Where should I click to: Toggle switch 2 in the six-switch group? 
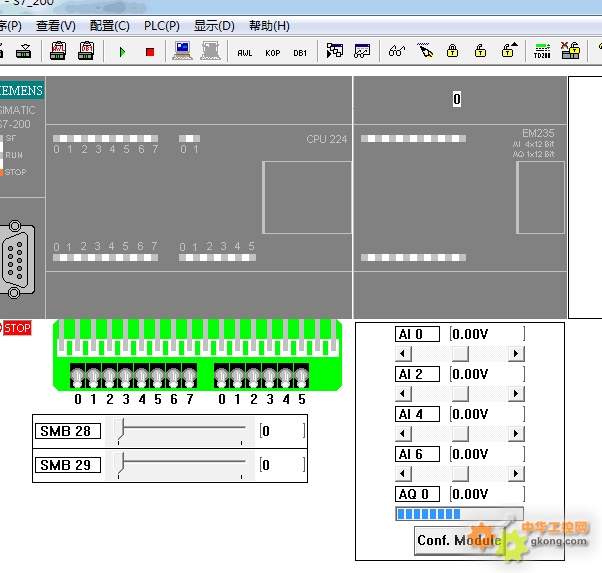coord(253,376)
